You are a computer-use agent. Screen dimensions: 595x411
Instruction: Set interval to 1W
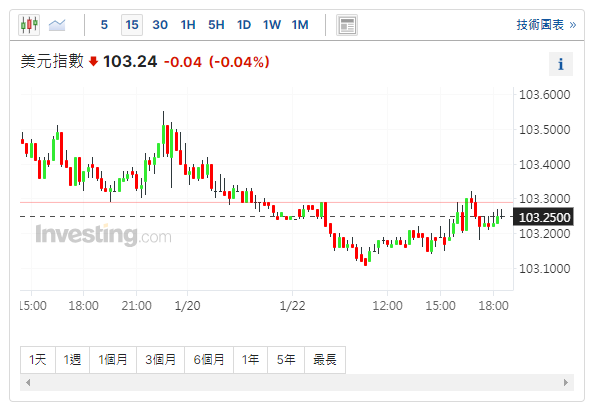(272, 25)
